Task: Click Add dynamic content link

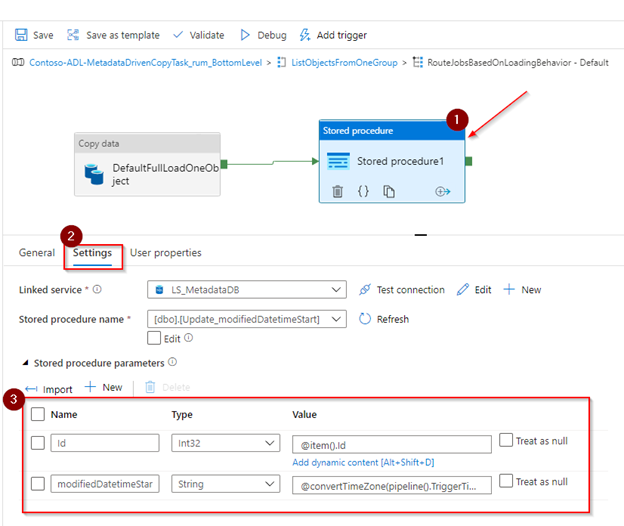Action: 363,462
